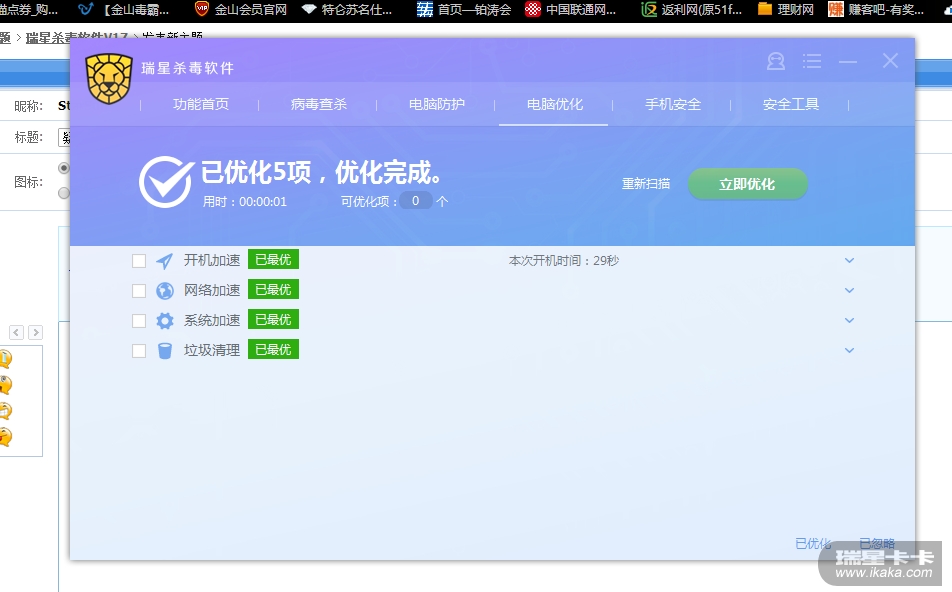This screenshot has width=952, height=592.
Task: Switch to the 功能首页 tab
Action: pos(201,104)
